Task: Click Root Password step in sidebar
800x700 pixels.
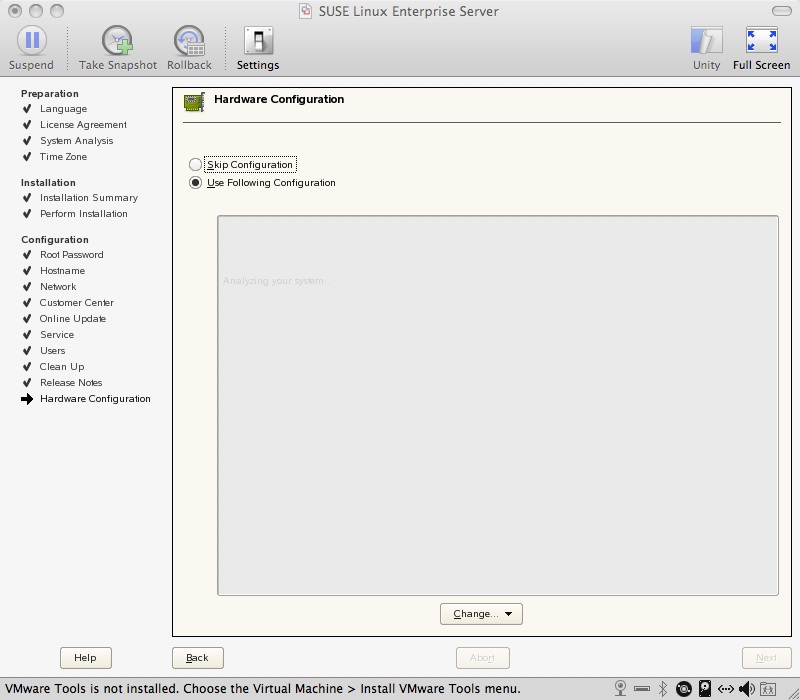Action: coord(71,255)
